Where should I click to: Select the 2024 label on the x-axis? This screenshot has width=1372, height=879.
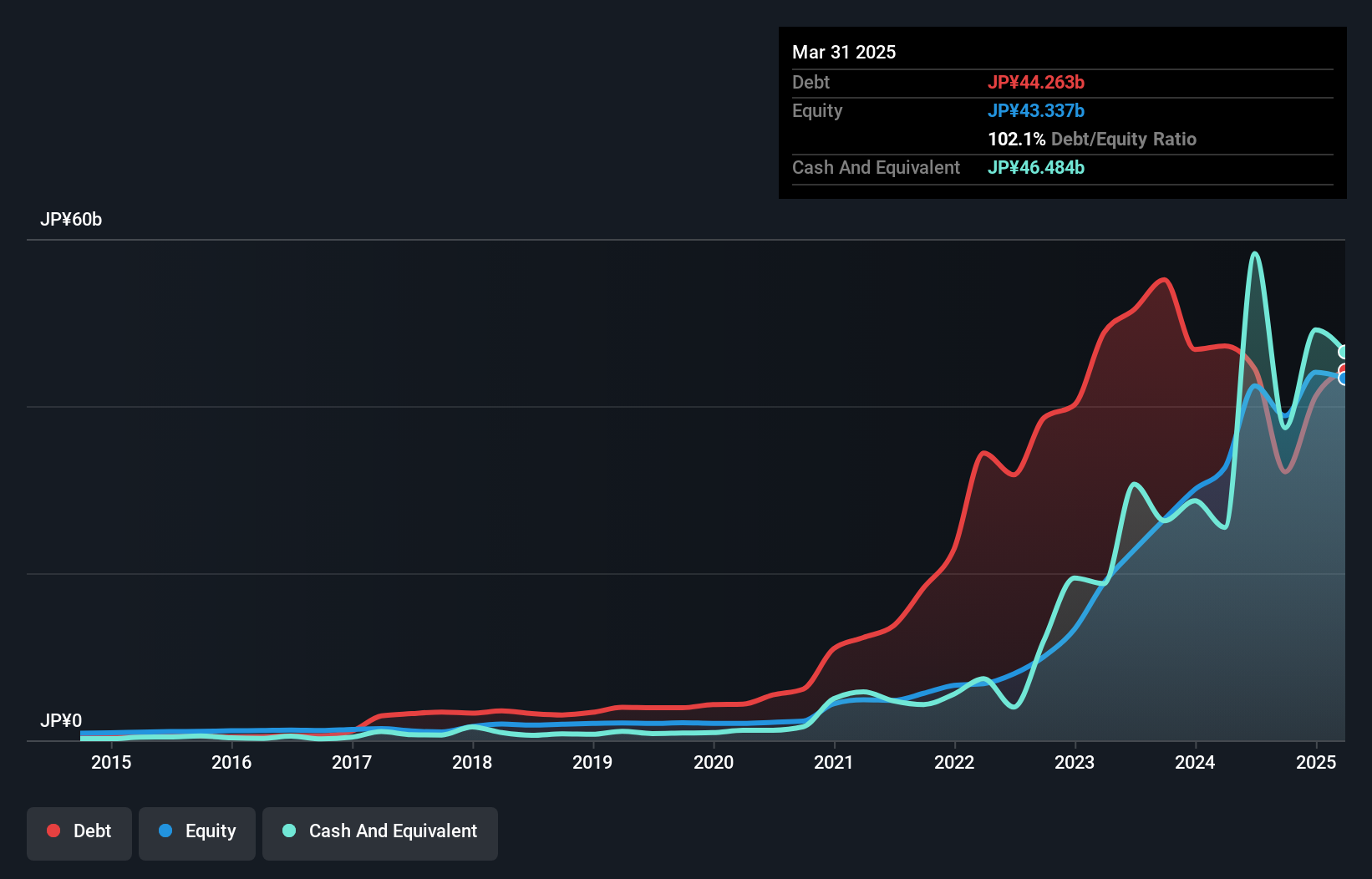pos(1195,762)
